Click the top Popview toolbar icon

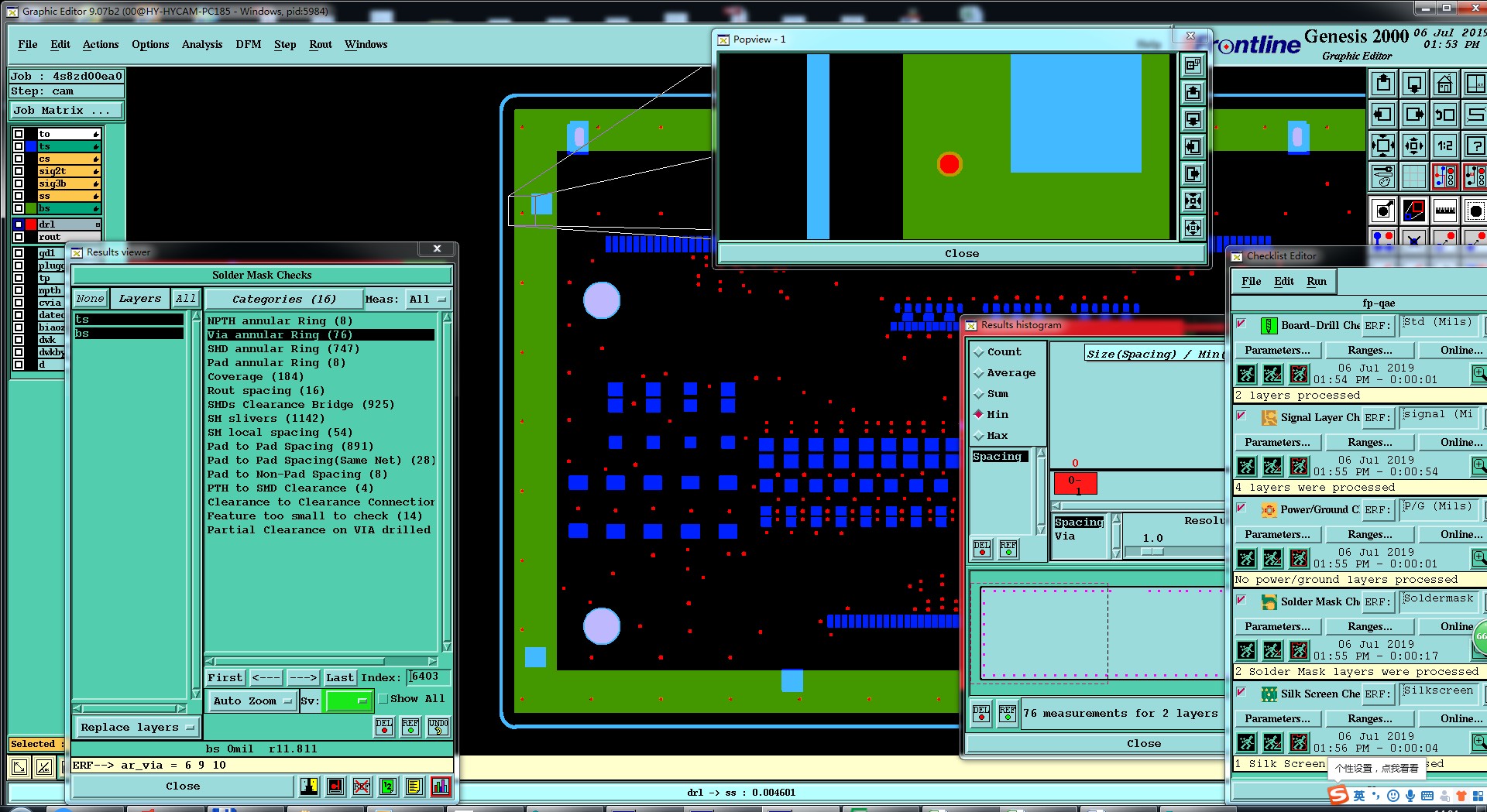(1193, 66)
